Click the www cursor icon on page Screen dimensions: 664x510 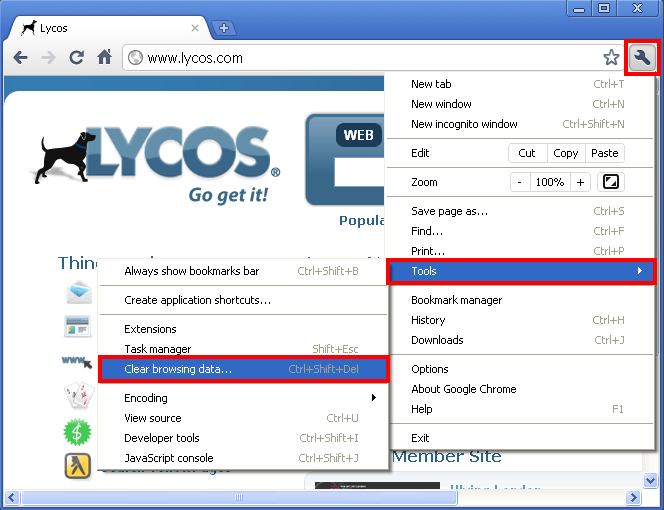tap(77, 361)
